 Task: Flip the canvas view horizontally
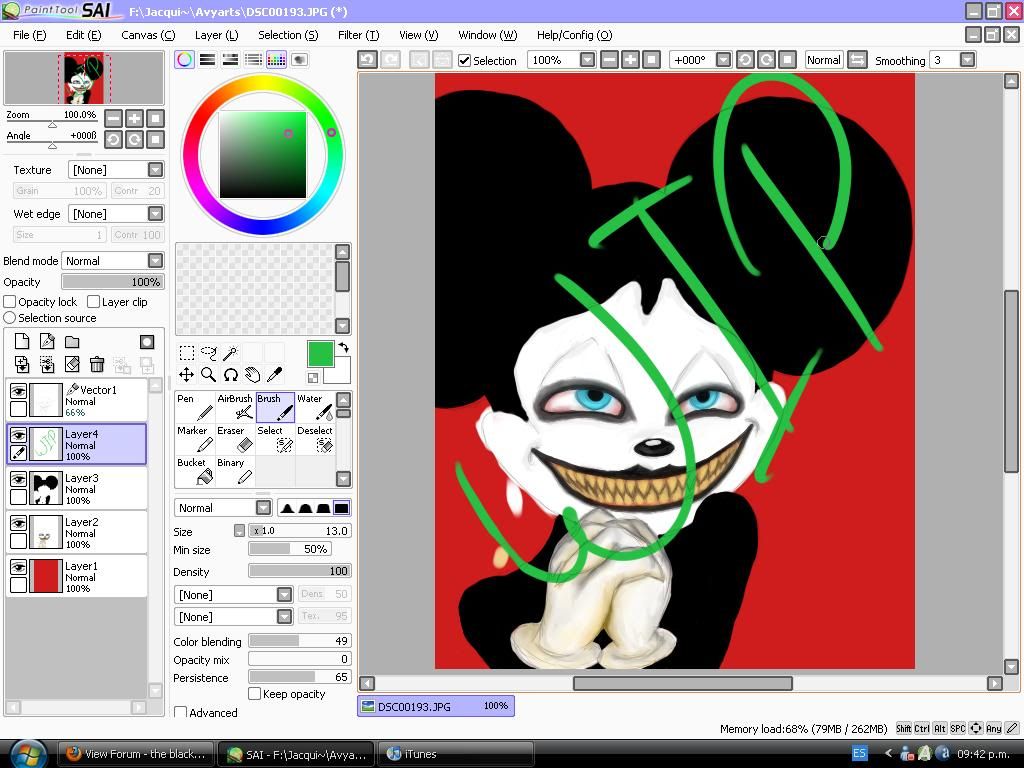[x=857, y=60]
